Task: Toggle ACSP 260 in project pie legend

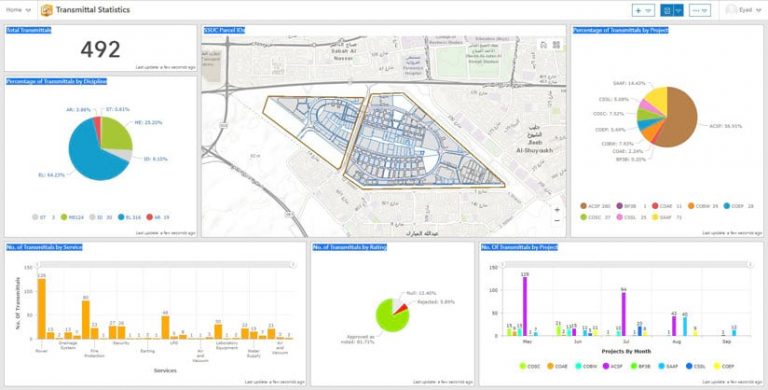Action: [595, 206]
